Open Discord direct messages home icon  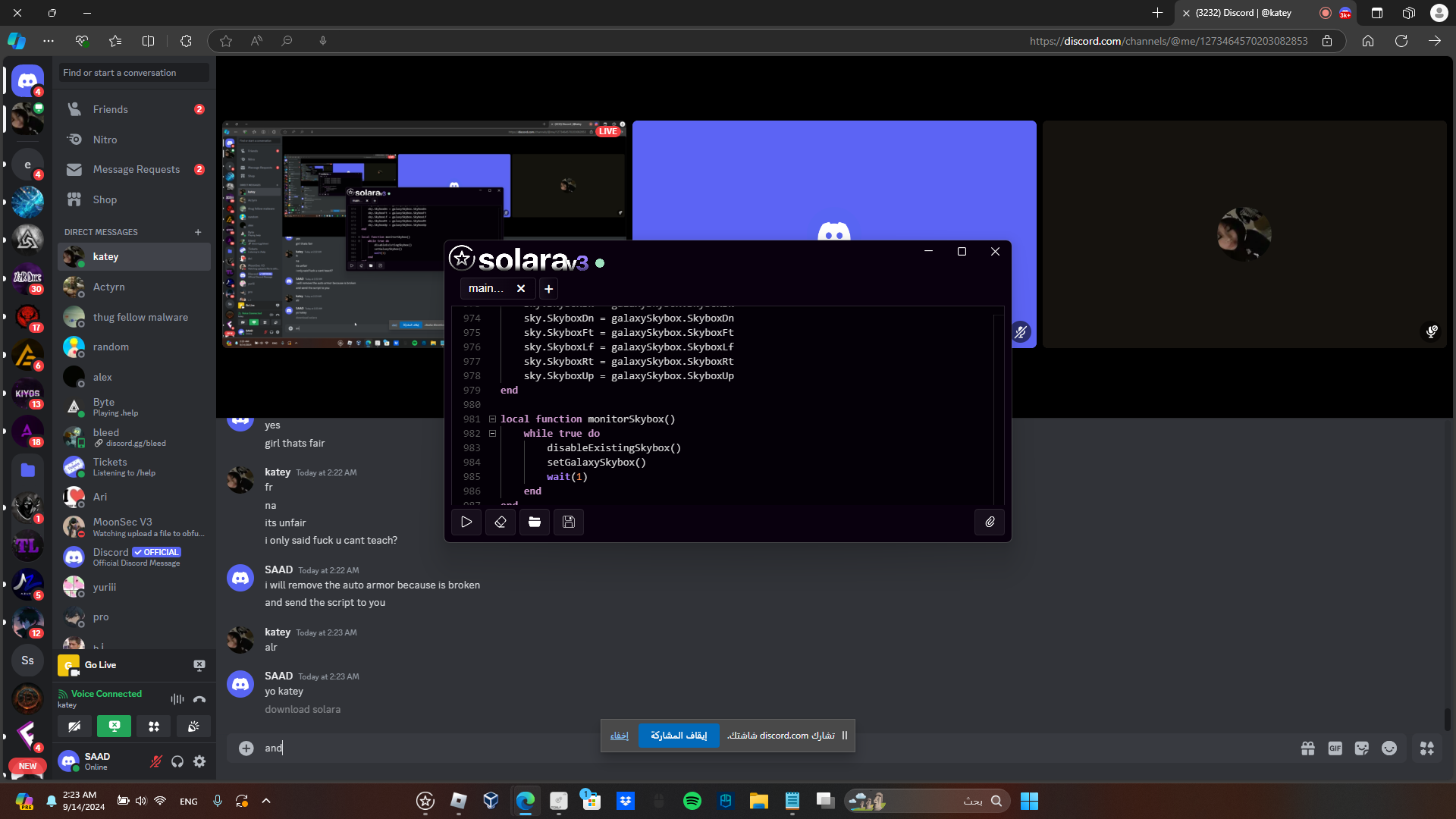click(28, 80)
